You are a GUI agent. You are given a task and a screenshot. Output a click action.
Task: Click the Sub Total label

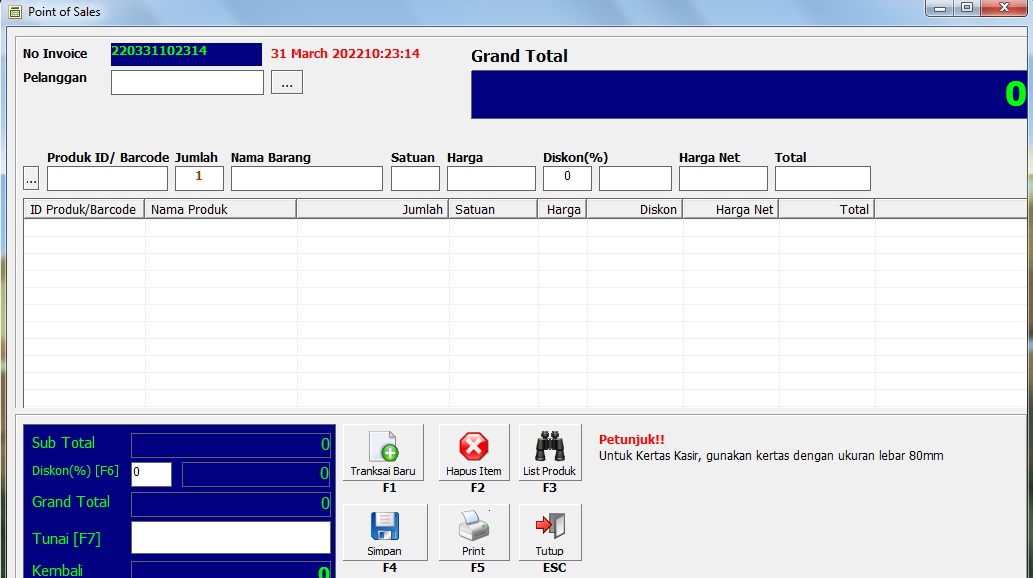[63, 443]
